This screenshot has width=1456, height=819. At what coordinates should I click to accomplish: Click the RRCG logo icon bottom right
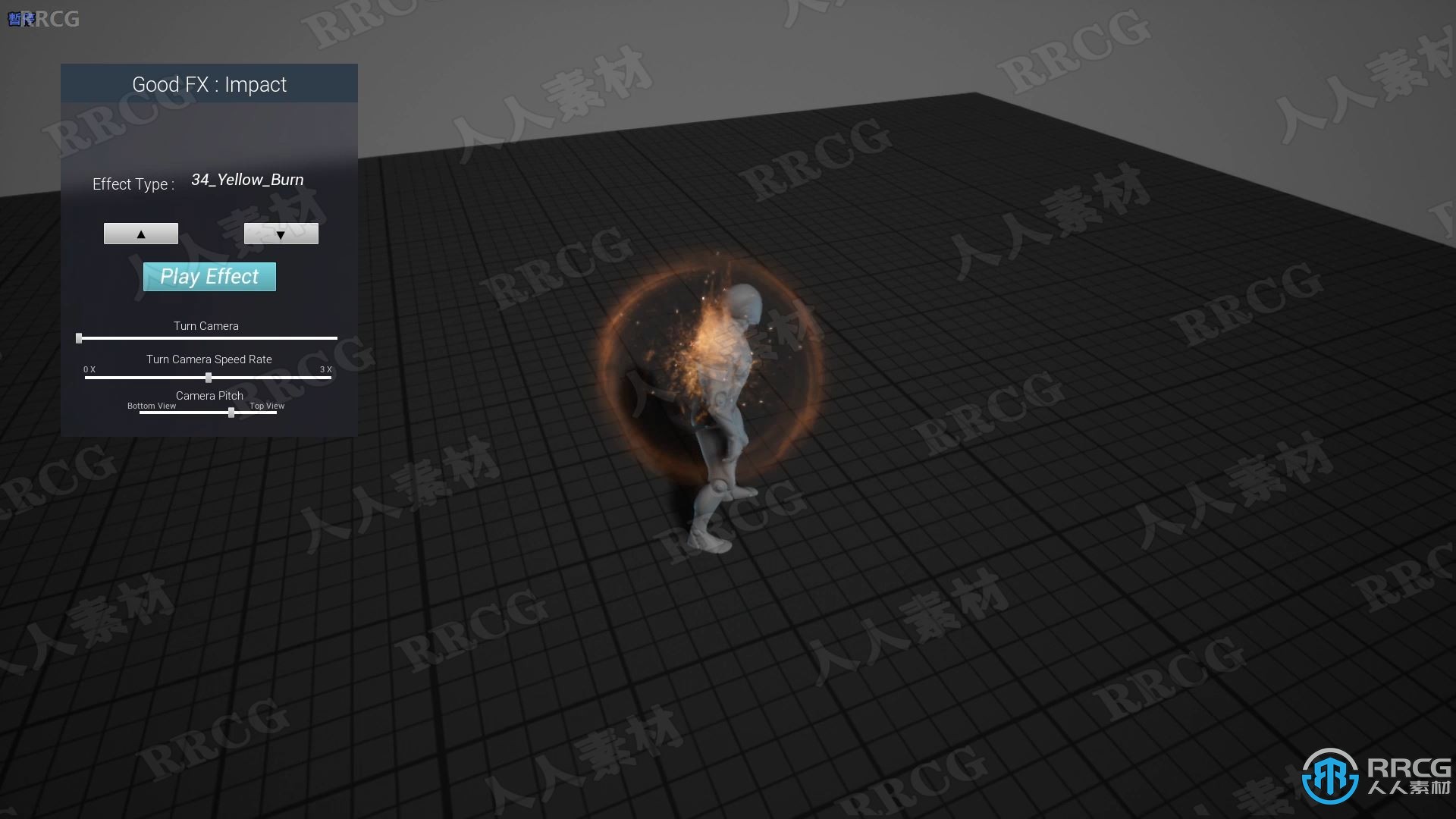coord(1335,775)
